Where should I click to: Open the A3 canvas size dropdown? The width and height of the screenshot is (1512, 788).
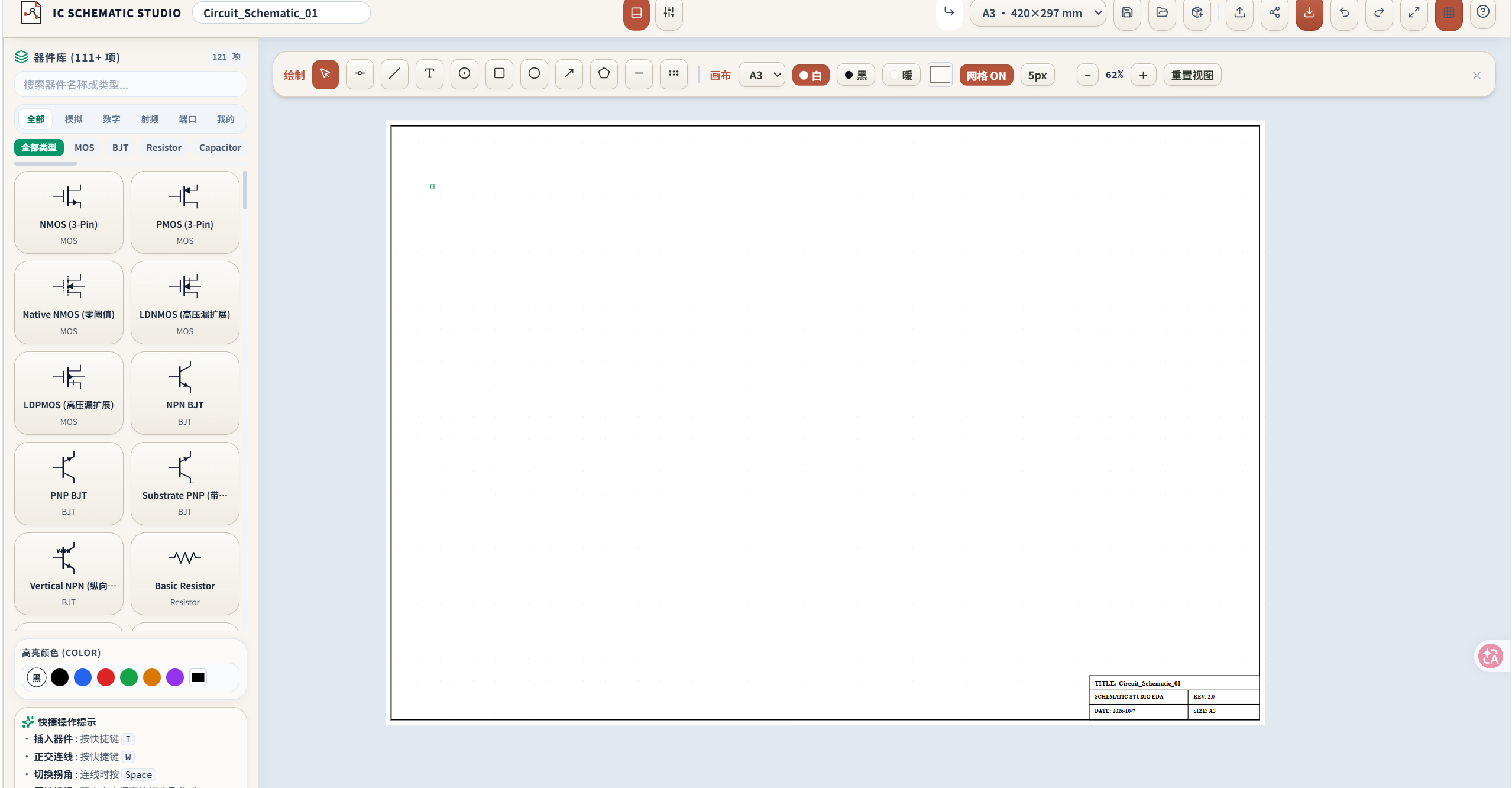coord(762,75)
